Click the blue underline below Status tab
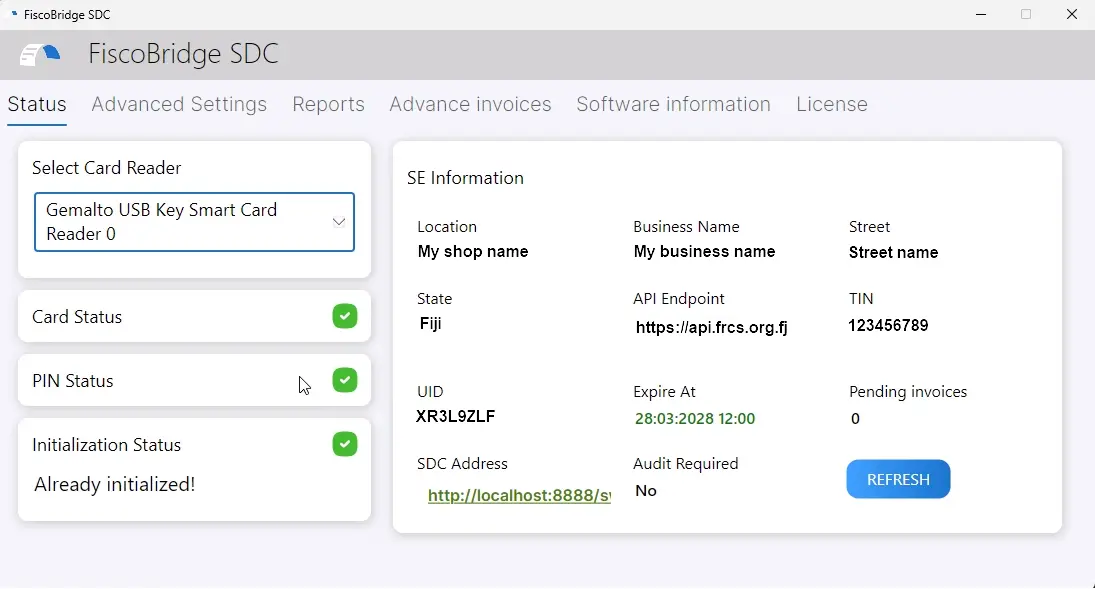 tap(36, 124)
